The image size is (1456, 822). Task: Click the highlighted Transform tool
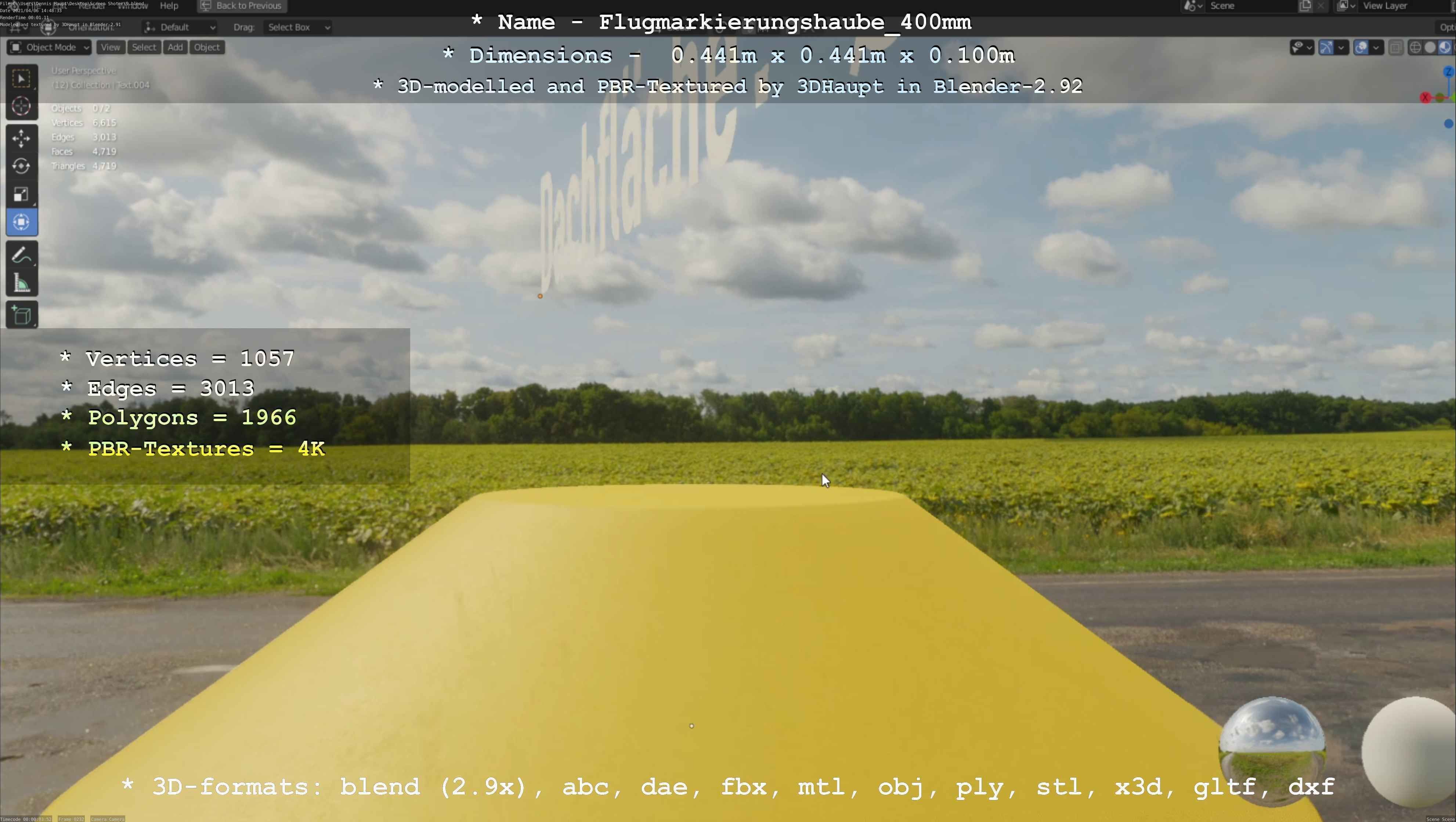21,222
